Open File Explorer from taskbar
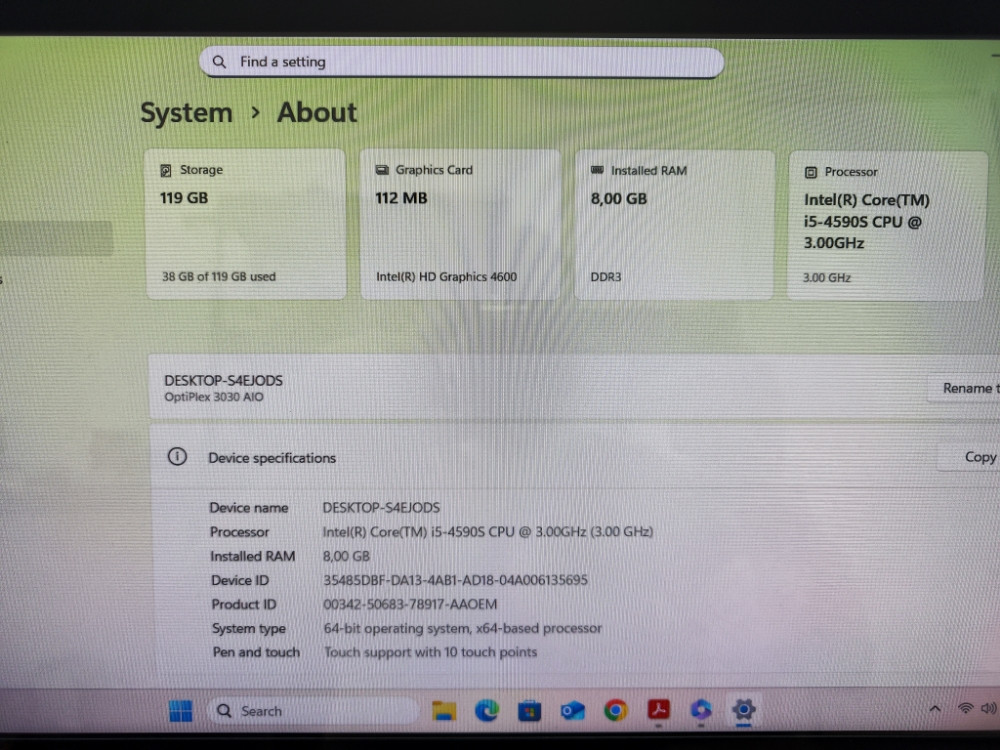The height and width of the screenshot is (750, 1000). pos(444,710)
